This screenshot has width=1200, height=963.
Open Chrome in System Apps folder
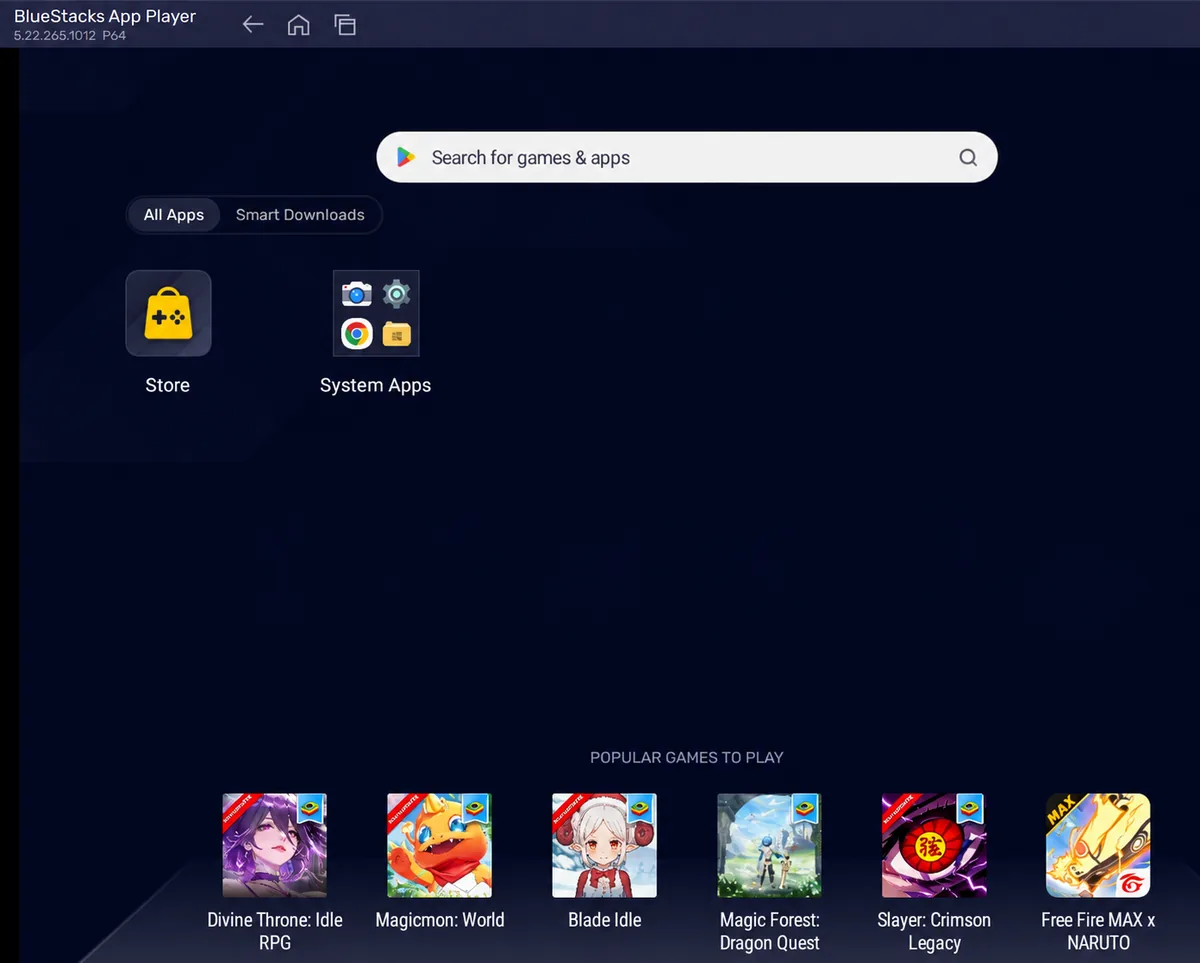(356, 334)
